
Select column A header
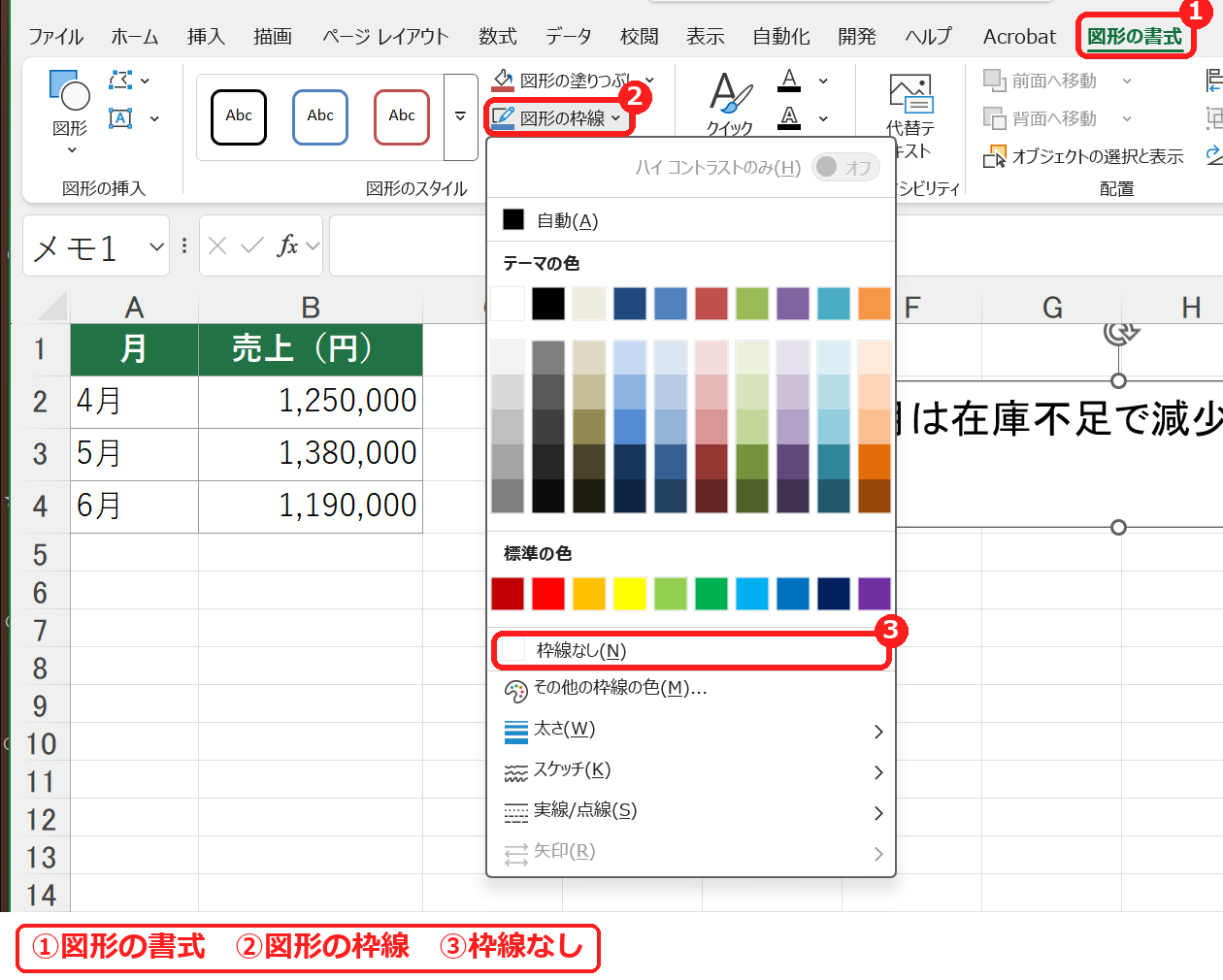(x=134, y=308)
